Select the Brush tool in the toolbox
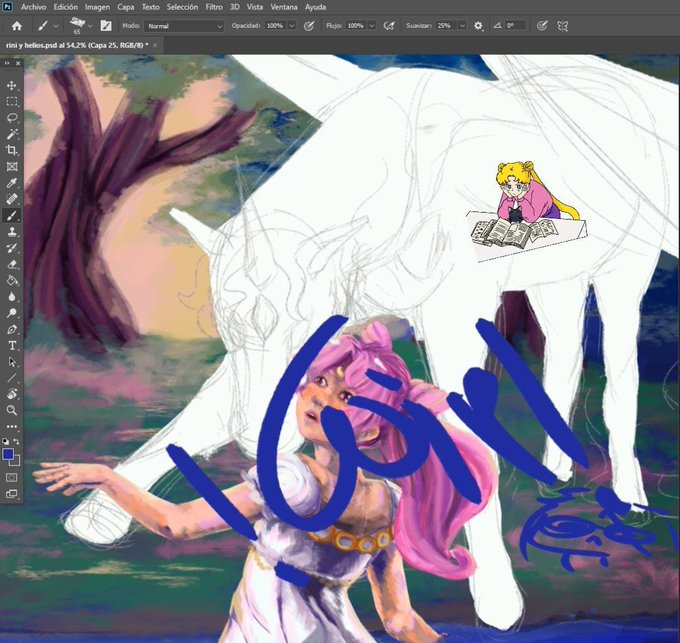This screenshot has width=680, height=643. [12, 215]
